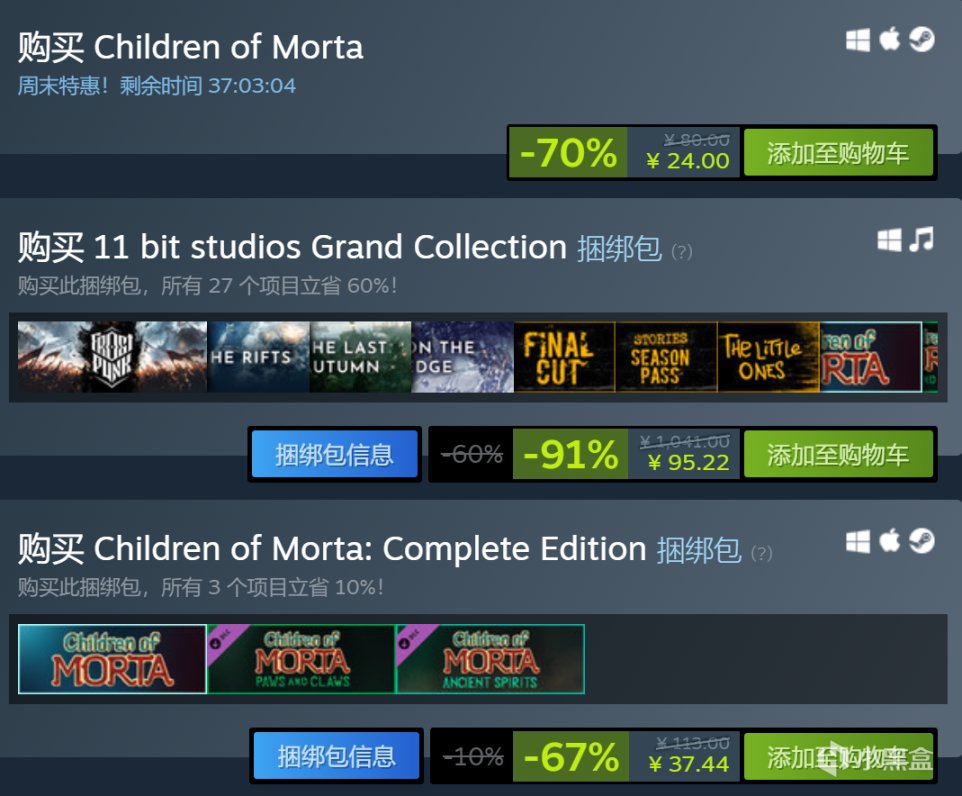Click Apple platform icon for Children of Morta
This screenshot has width=962, height=796.
click(x=889, y=40)
